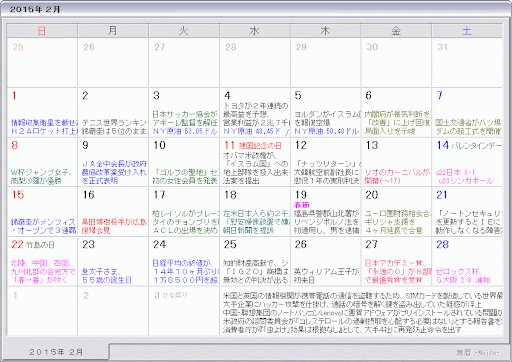Click NY原油 price line on February 3
The width and height of the screenshot is (512, 362).
(x=185, y=131)
